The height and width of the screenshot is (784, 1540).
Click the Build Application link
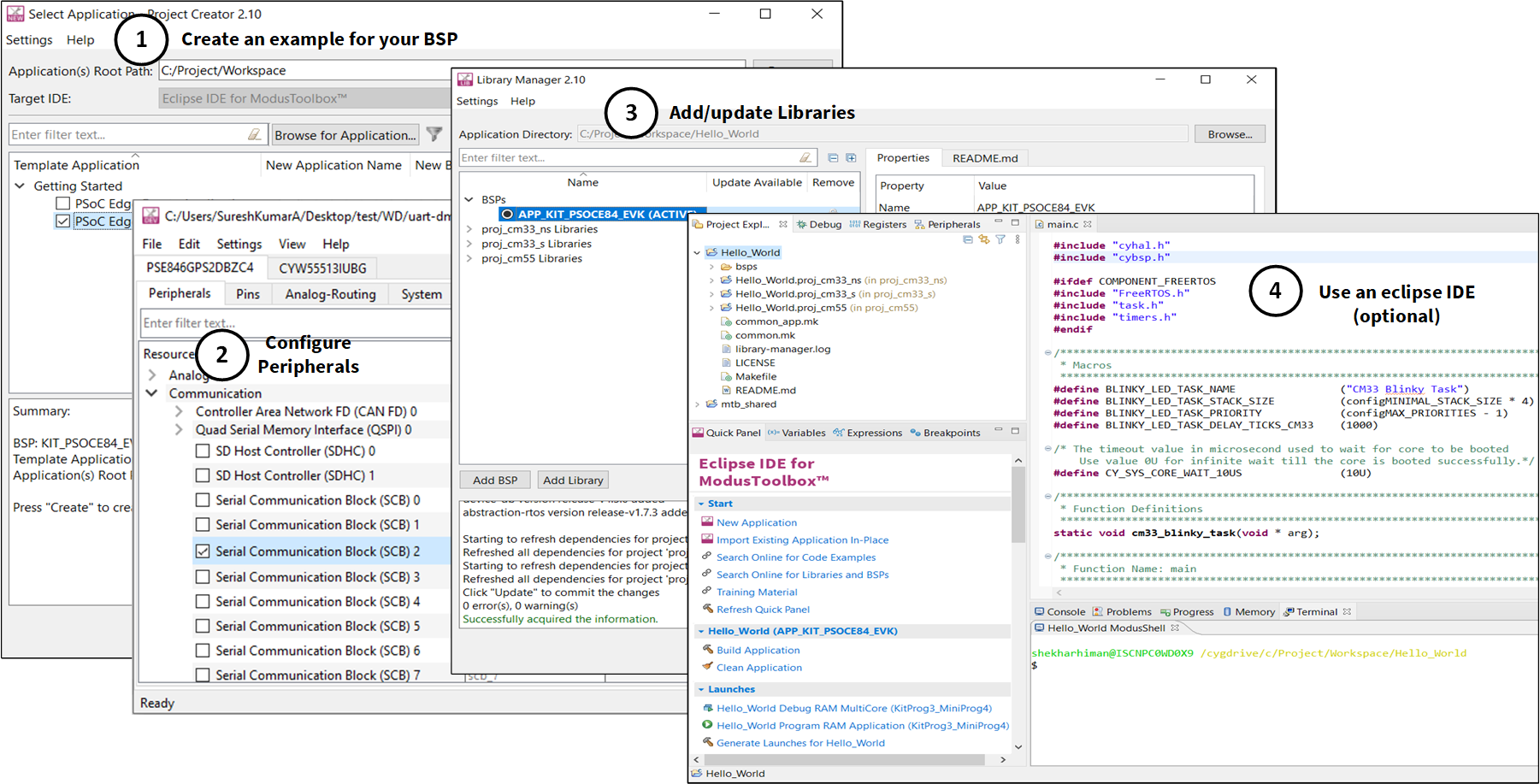[x=758, y=651]
